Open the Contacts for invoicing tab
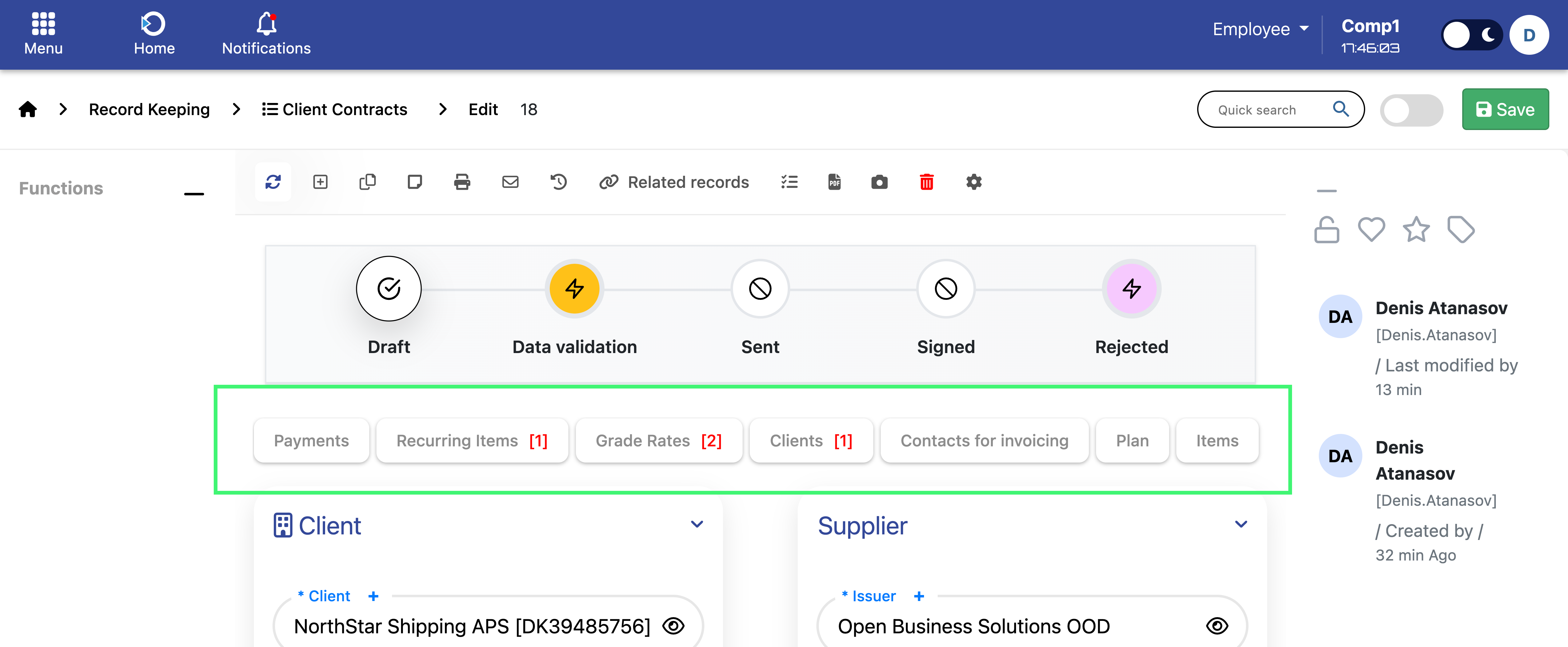Viewport: 1568px width, 647px height. [x=984, y=441]
